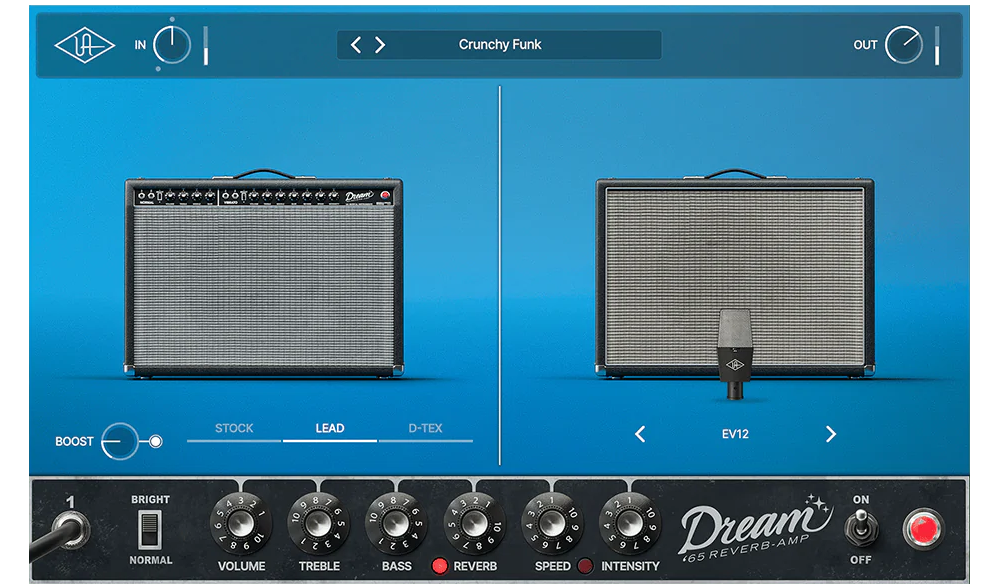Adjust the OUT output level knob
Screen dimensions: 998x588
tap(904, 45)
